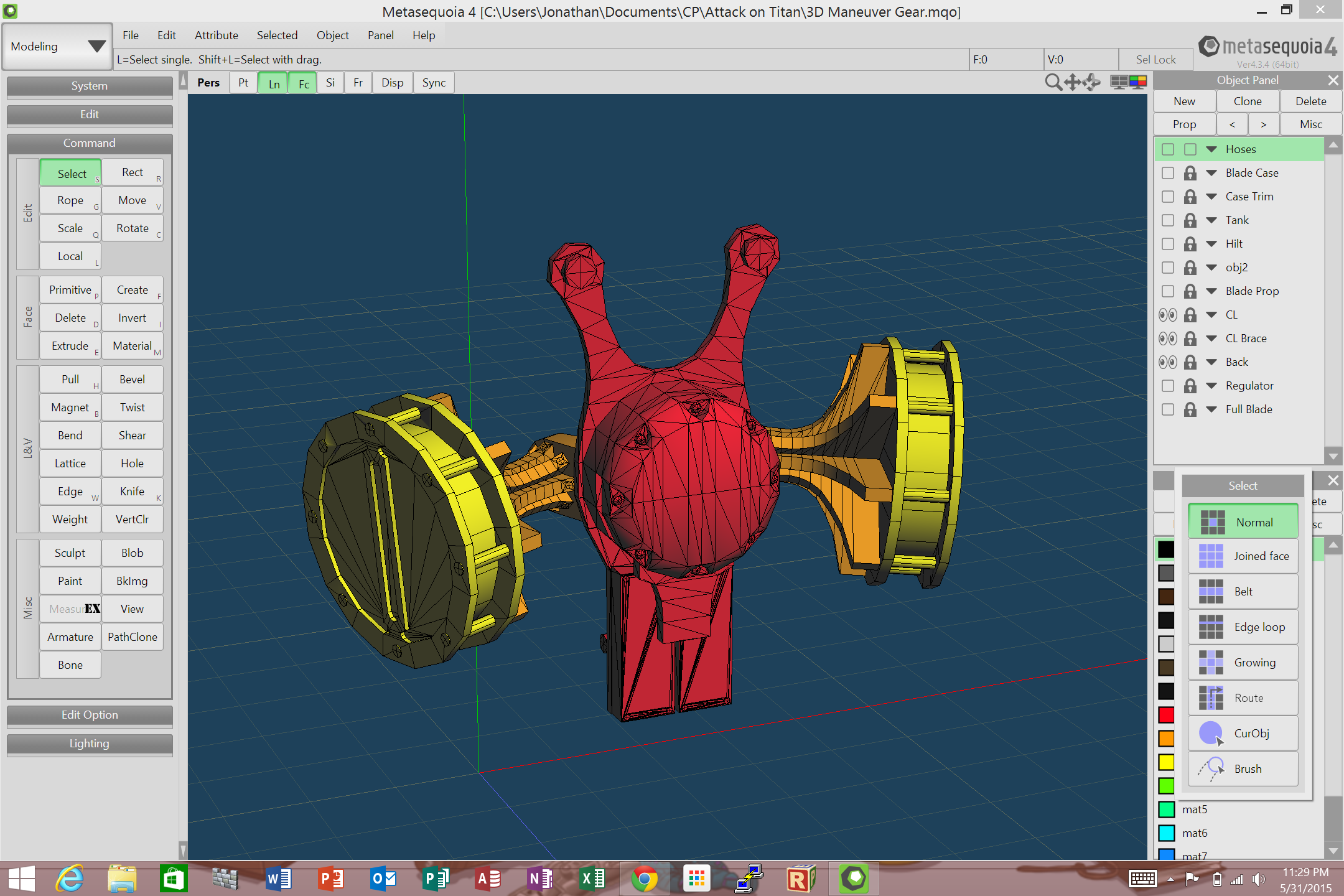Click the Sel Lock button
The width and height of the screenshot is (1344, 896).
pyautogui.click(x=1155, y=60)
